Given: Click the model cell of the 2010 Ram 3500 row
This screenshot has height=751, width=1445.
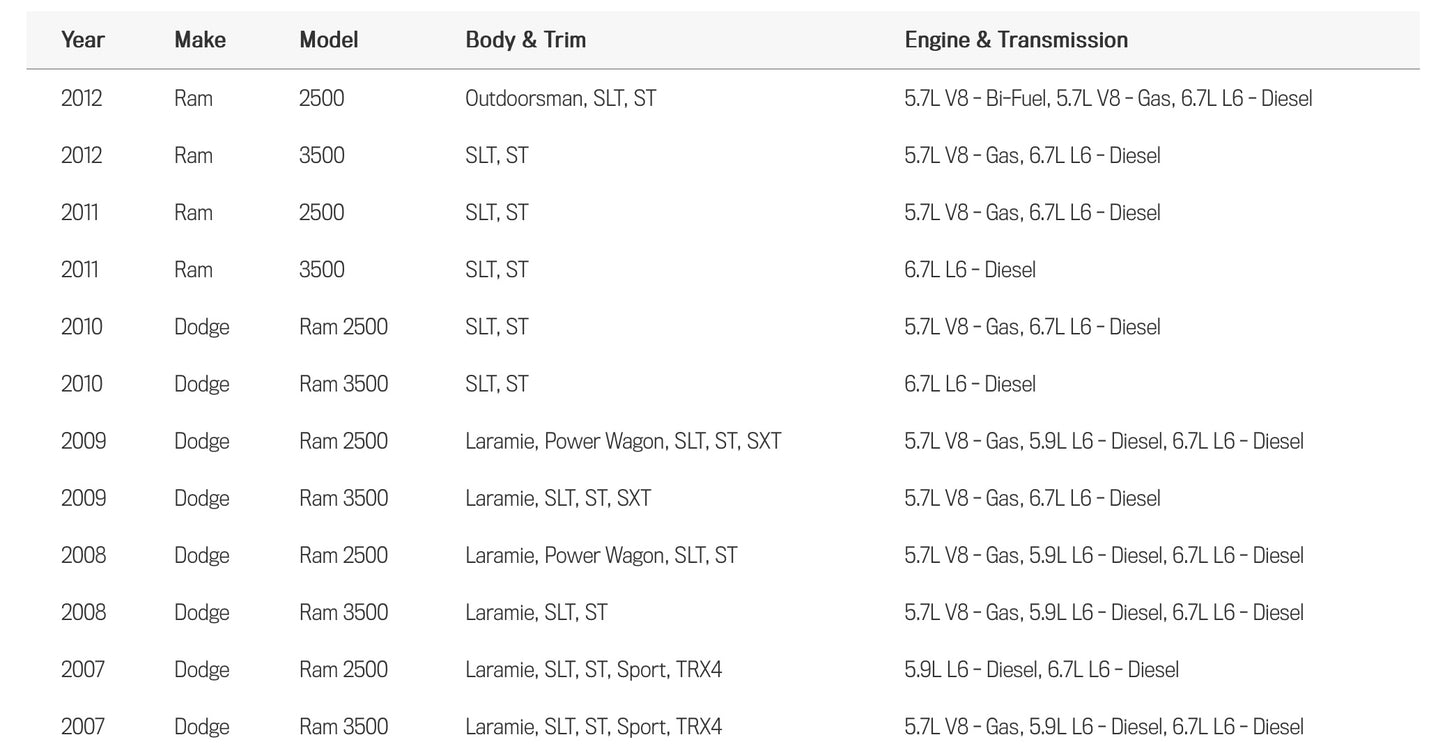Looking at the screenshot, I should click(x=343, y=384).
